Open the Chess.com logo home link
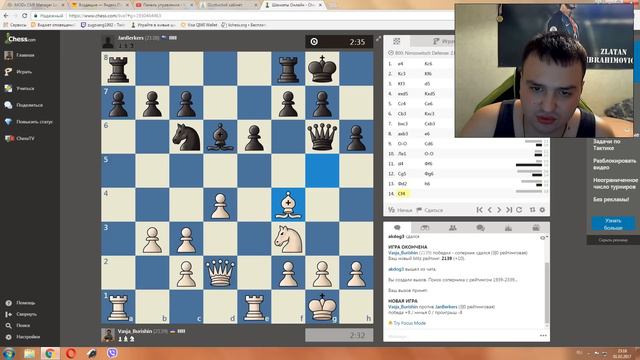The height and width of the screenshot is (360, 640). click(20, 39)
